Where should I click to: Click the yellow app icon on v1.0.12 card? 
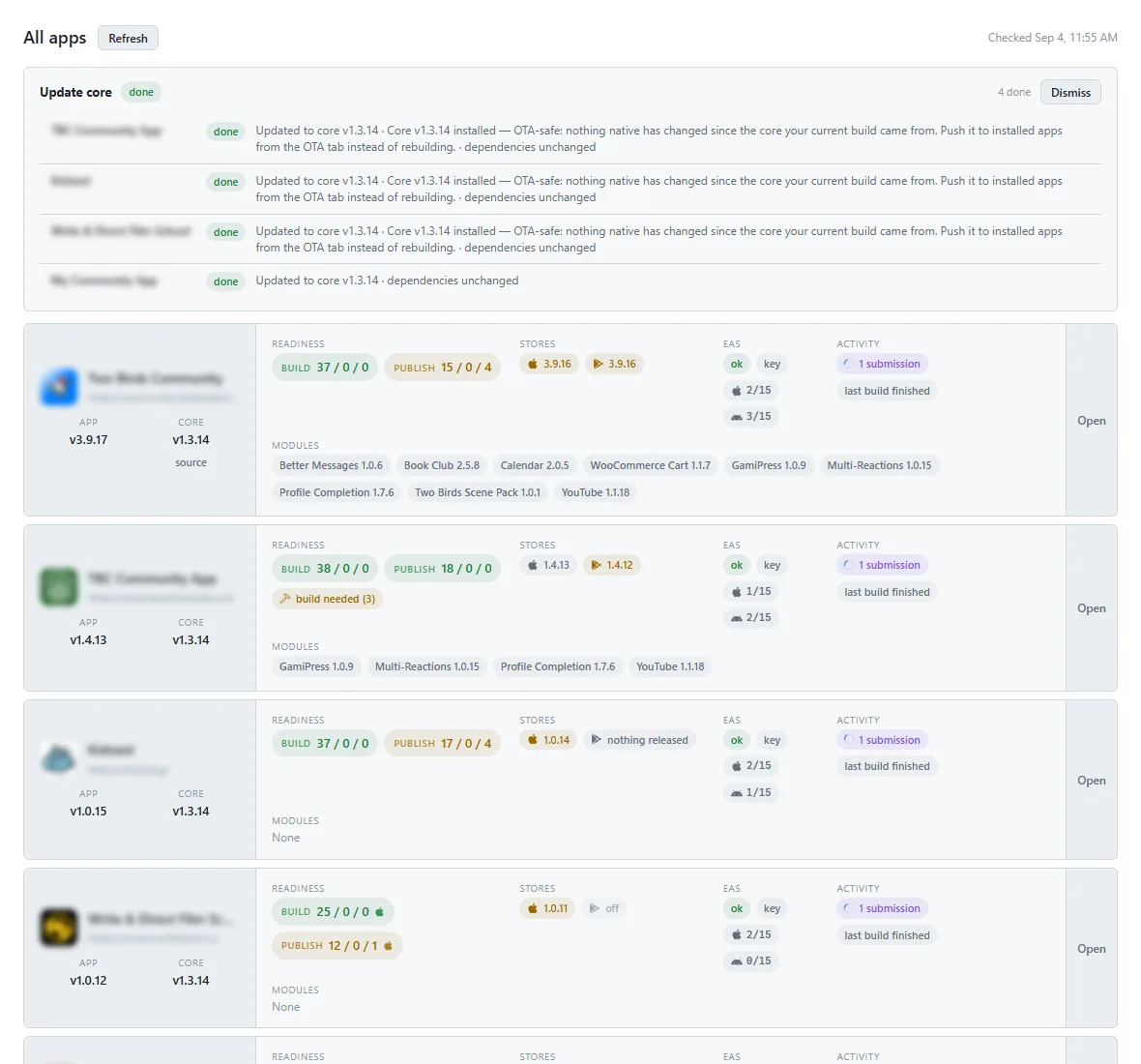59,928
